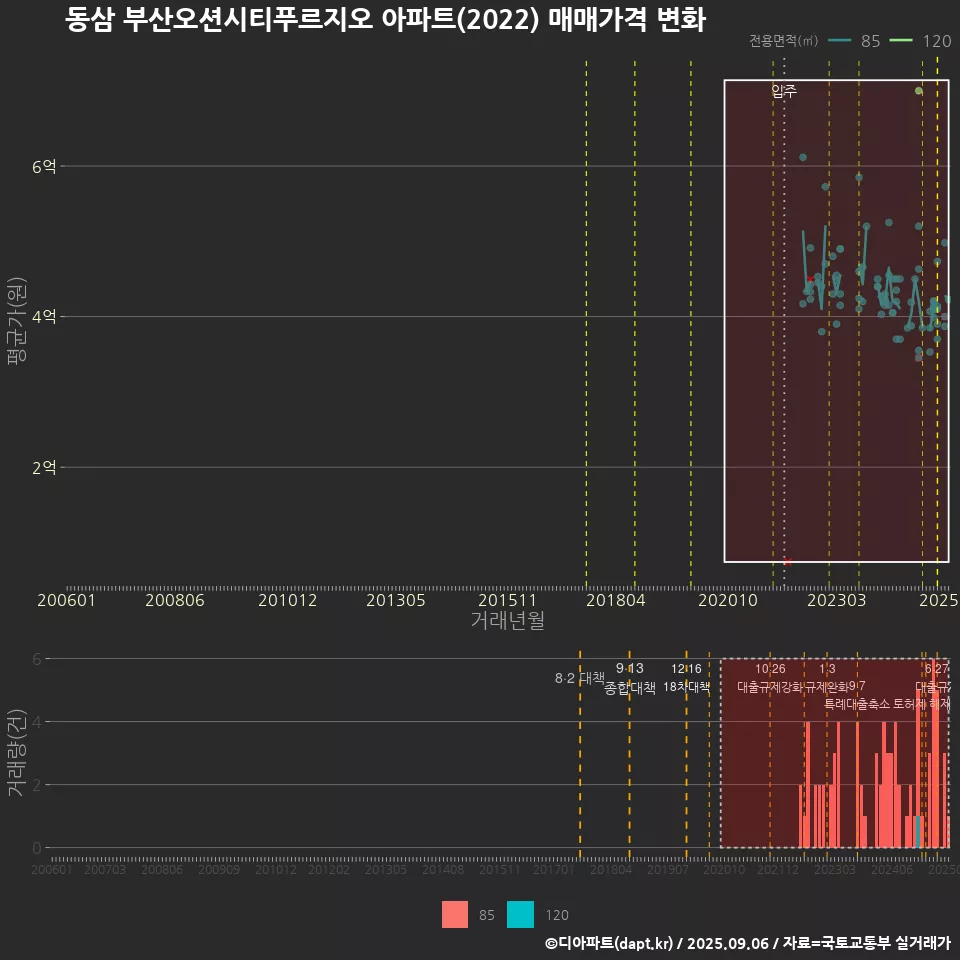
Task: Click '202010' on the price chart's date axis
Action: tap(728, 600)
